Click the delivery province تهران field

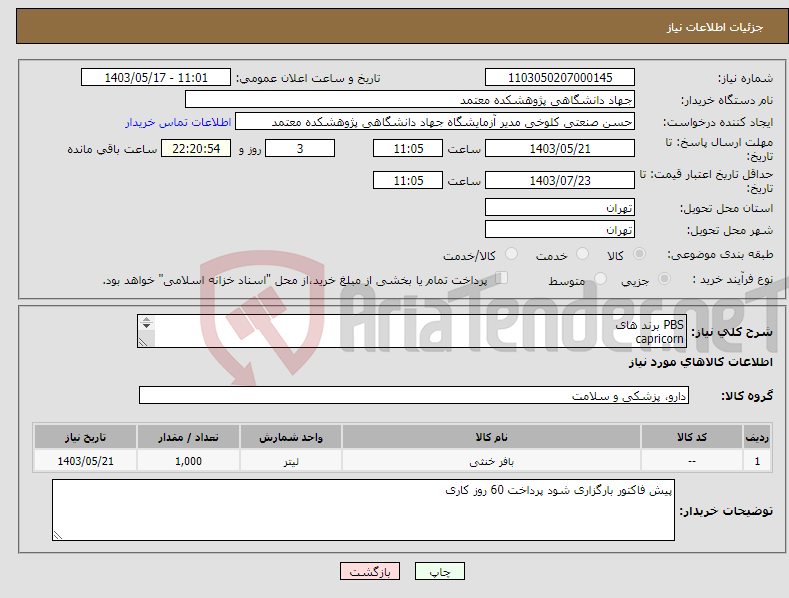[x=560, y=207]
